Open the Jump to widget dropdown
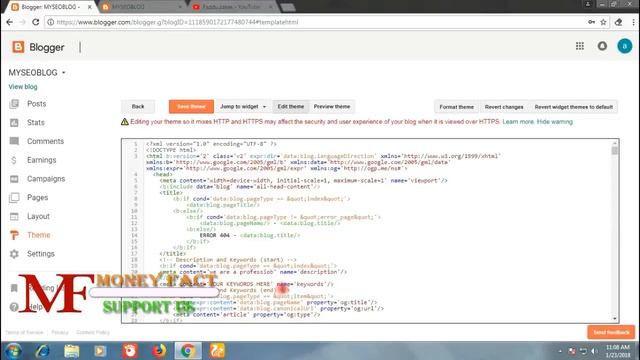 [243, 107]
